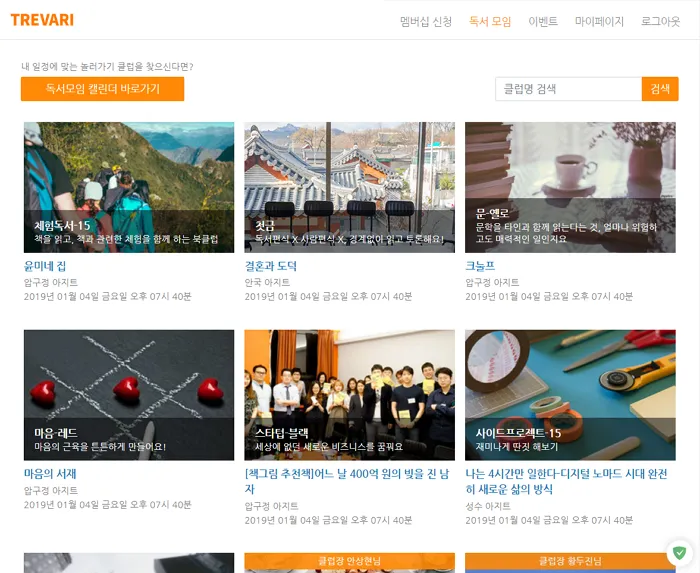
Task: Open the 체험독서-15 hiking thumbnail
Action: (x=129, y=186)
